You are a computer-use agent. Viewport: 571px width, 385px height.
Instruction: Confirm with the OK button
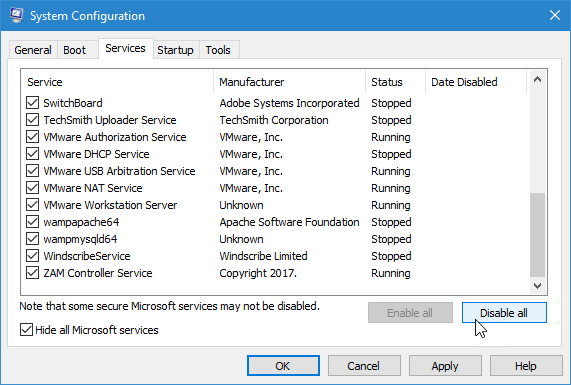point(283,365)
